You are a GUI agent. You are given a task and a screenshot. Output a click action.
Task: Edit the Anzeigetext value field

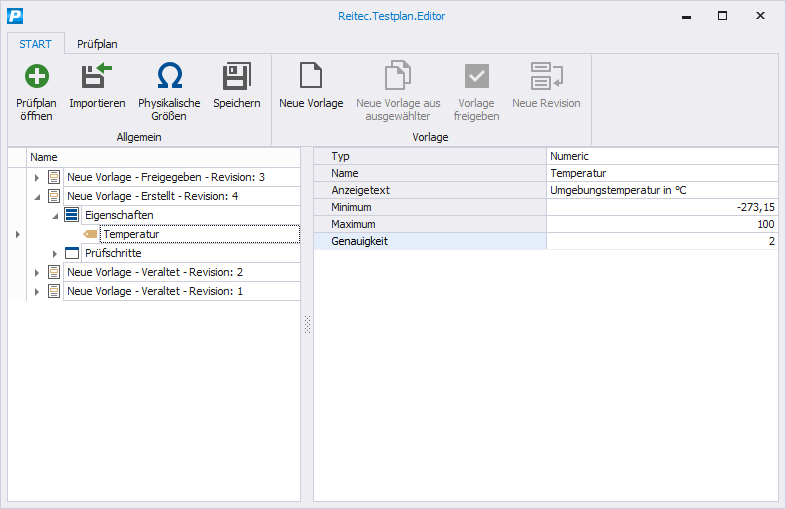(x=661, y=190)
